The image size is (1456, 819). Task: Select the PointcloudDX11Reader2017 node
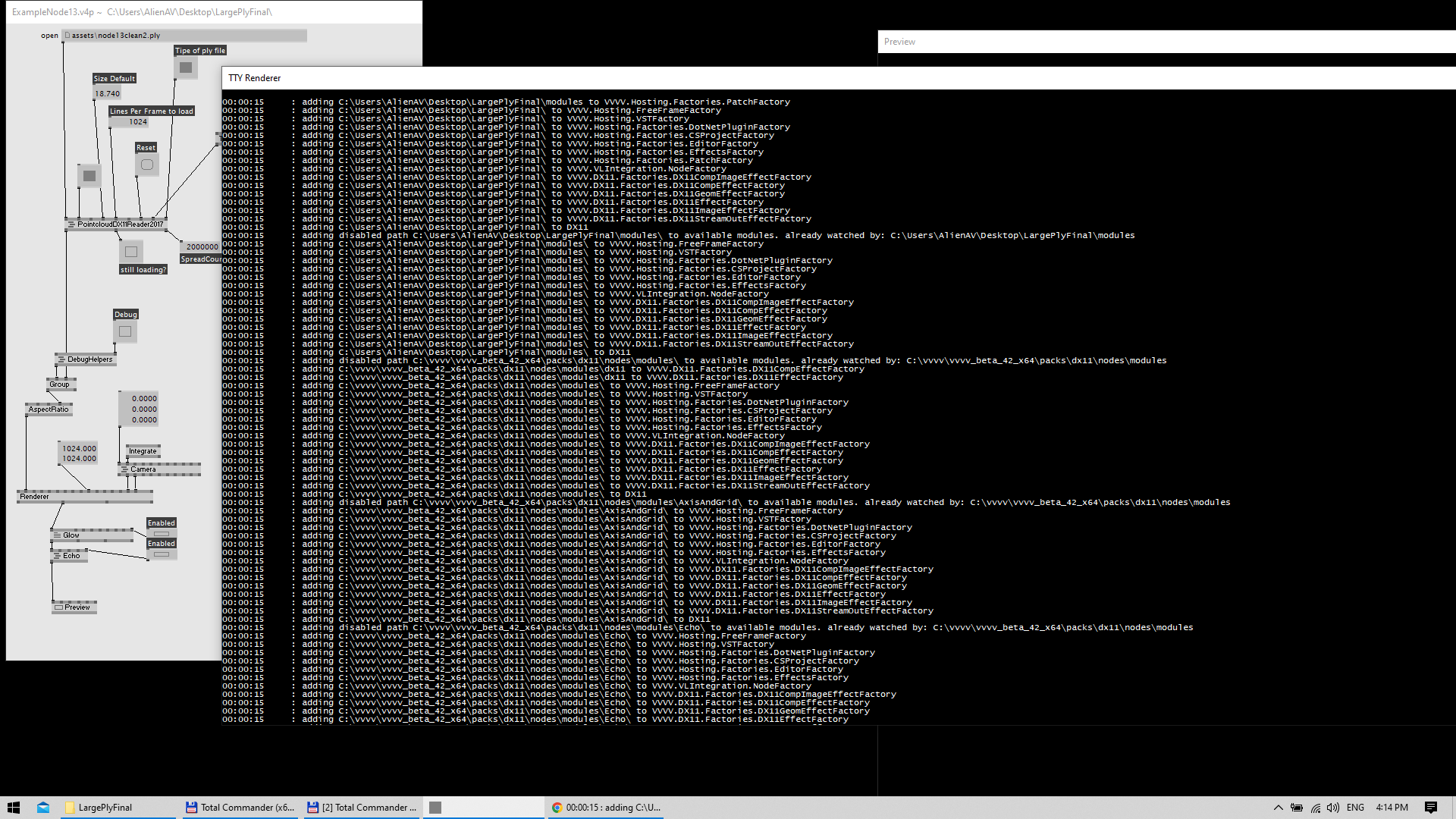pyautogui.click(x=116, y=224)
